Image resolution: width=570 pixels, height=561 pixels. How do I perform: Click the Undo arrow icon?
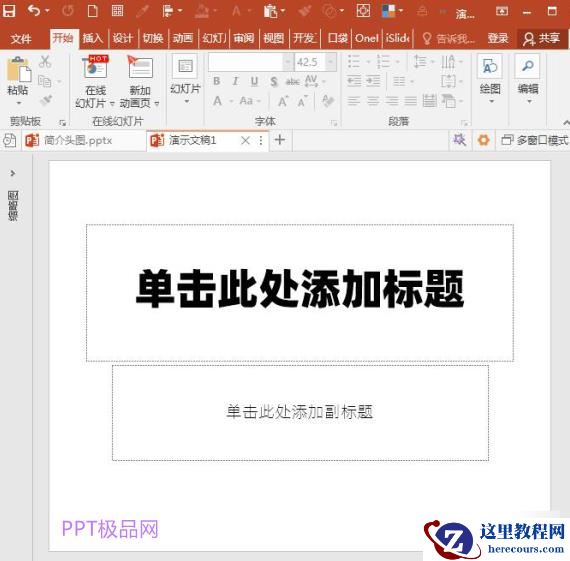pyautogui.click(x=34, y=10)
